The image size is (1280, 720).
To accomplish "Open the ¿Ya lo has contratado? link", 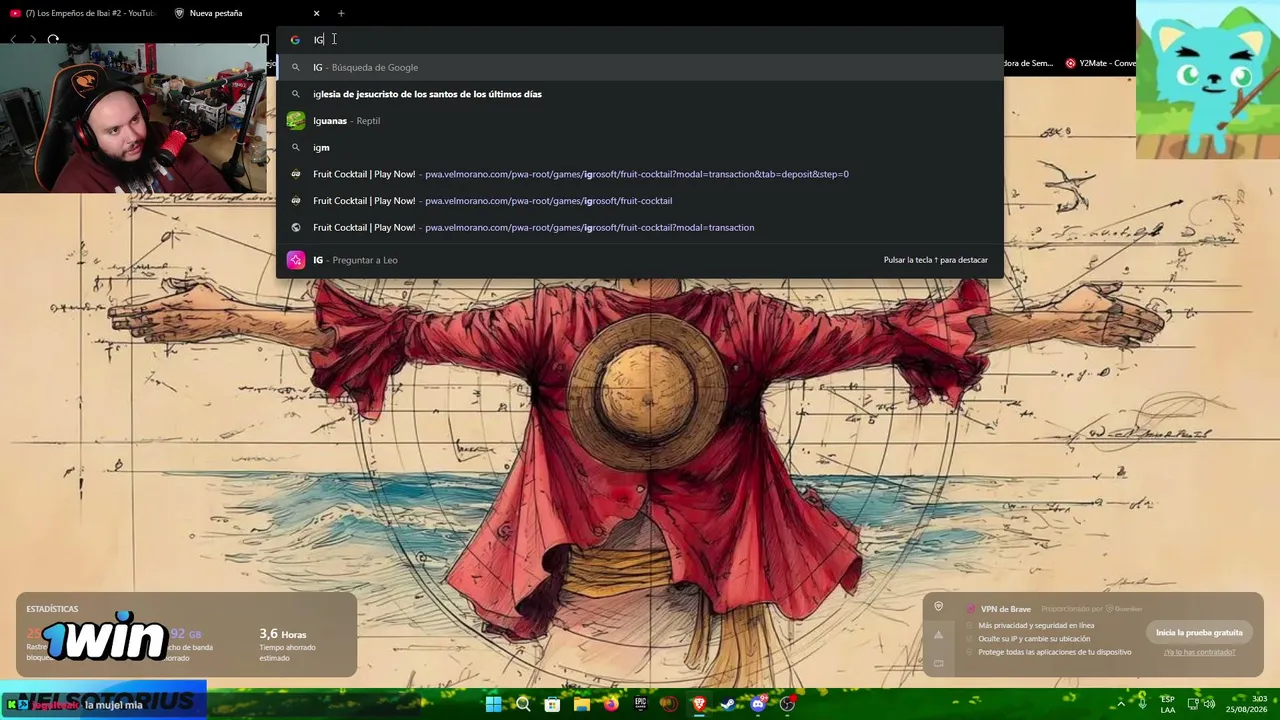I will [x=1199, y=652].
